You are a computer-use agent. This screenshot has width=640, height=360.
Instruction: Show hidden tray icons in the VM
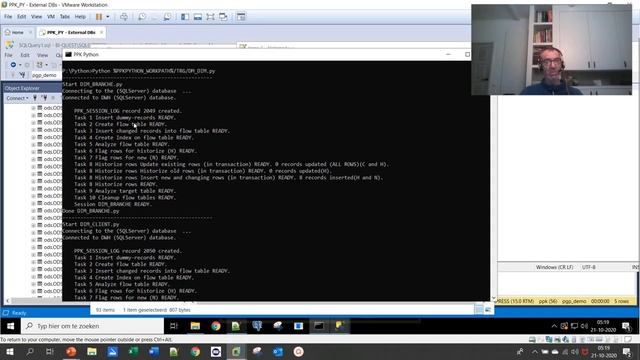pyautogui.click(x=554, y=326)
